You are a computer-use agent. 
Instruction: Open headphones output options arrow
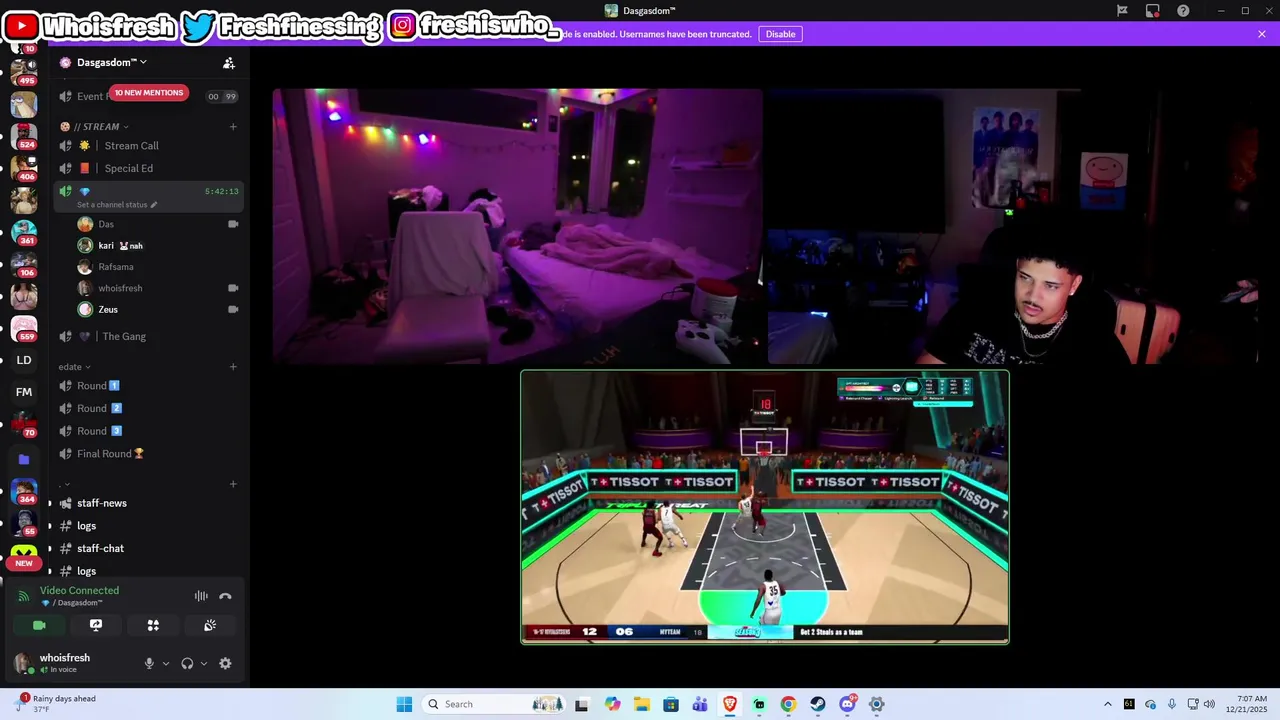pos(204,663)
